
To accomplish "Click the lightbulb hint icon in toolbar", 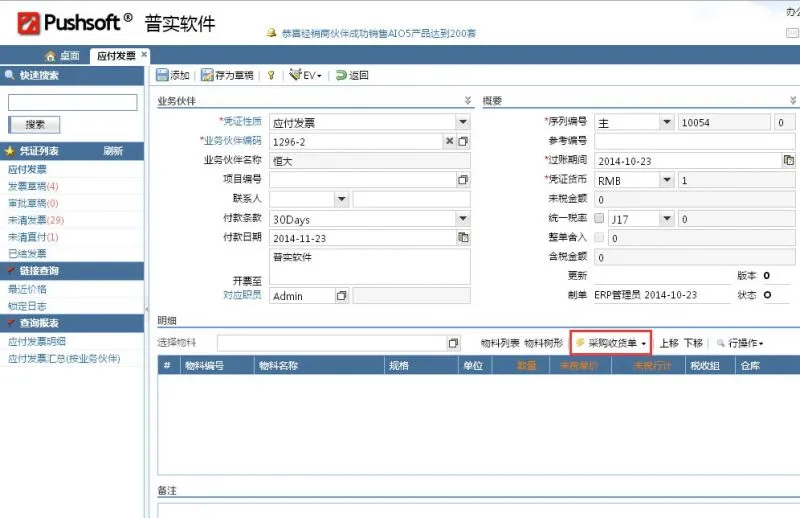I will pos(271,76).
